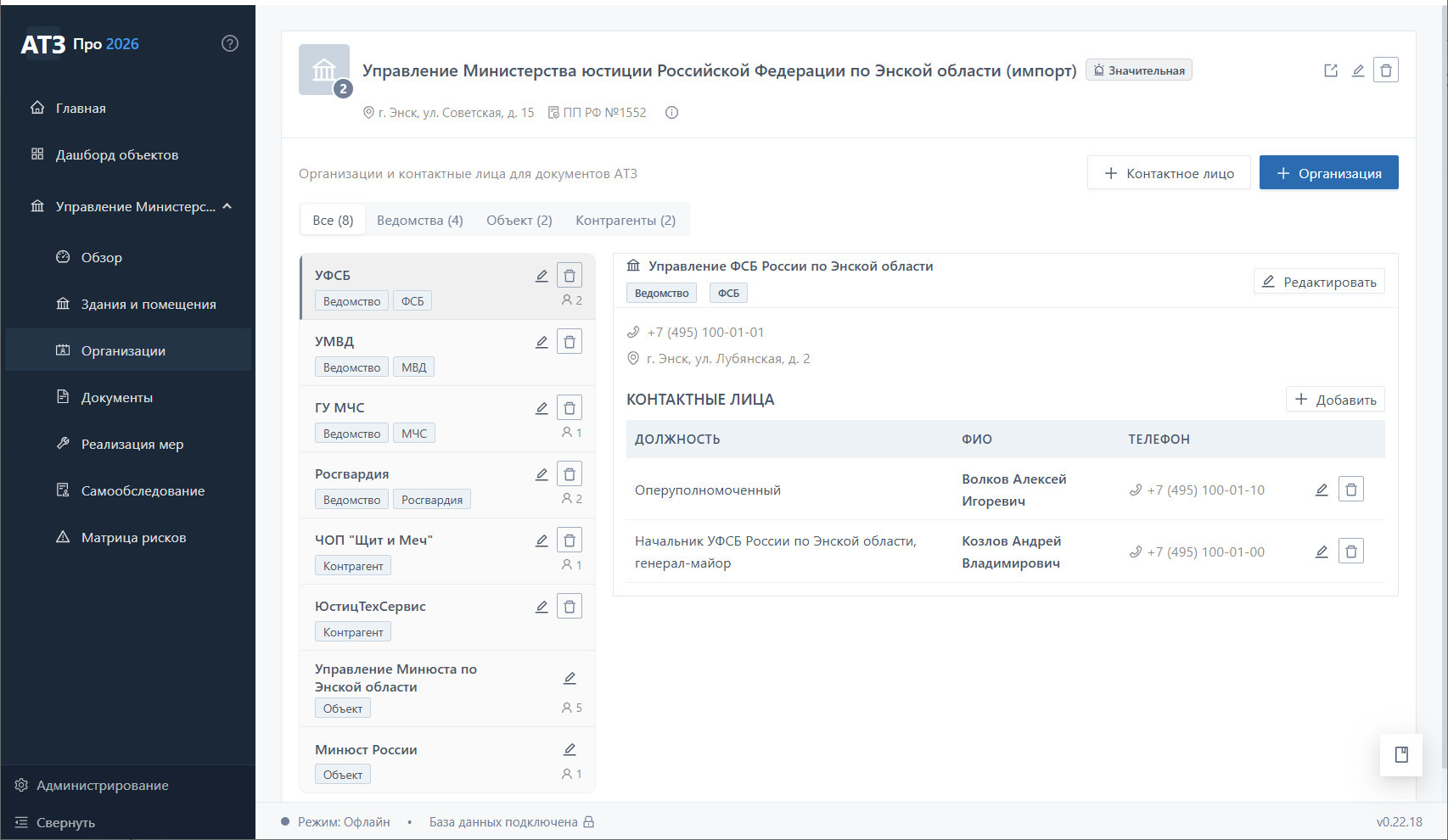Delete contact Волков Алексей Игоревич
The image size is (1448, 840).
[1351, 490]
